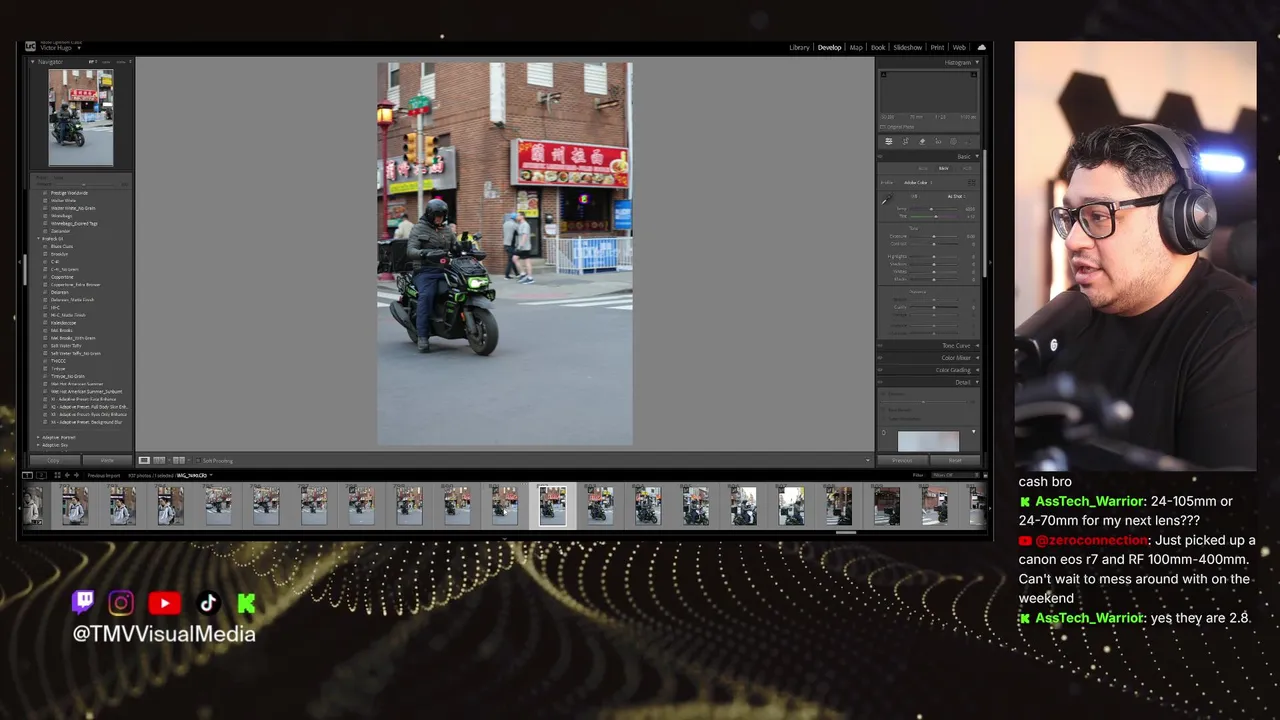The image size is (1280, 720).
Task: Pick the White Balance eyedropper tool
Action: 886,200
